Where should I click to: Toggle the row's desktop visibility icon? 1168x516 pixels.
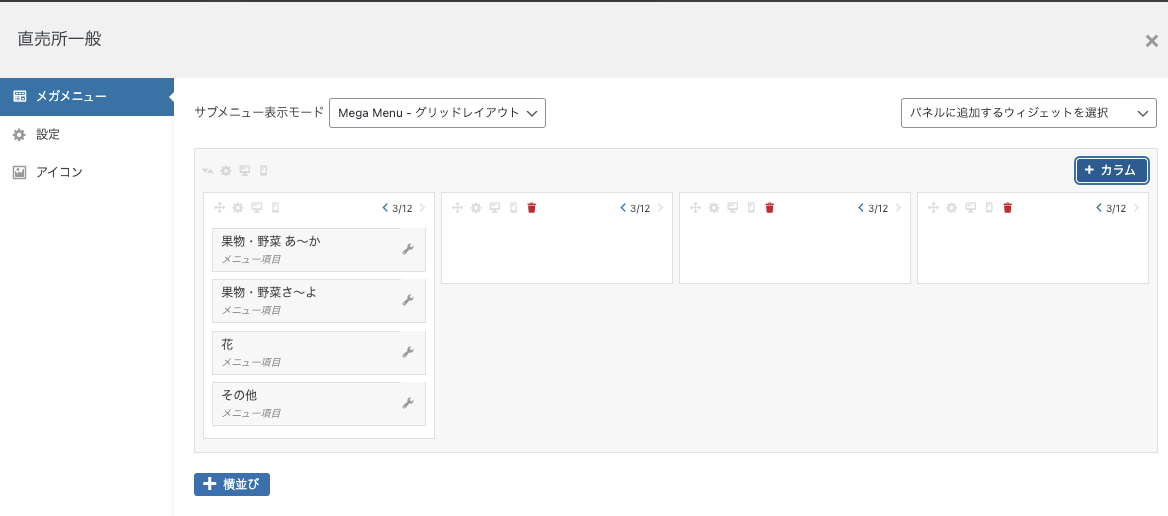tap(244, 171)
